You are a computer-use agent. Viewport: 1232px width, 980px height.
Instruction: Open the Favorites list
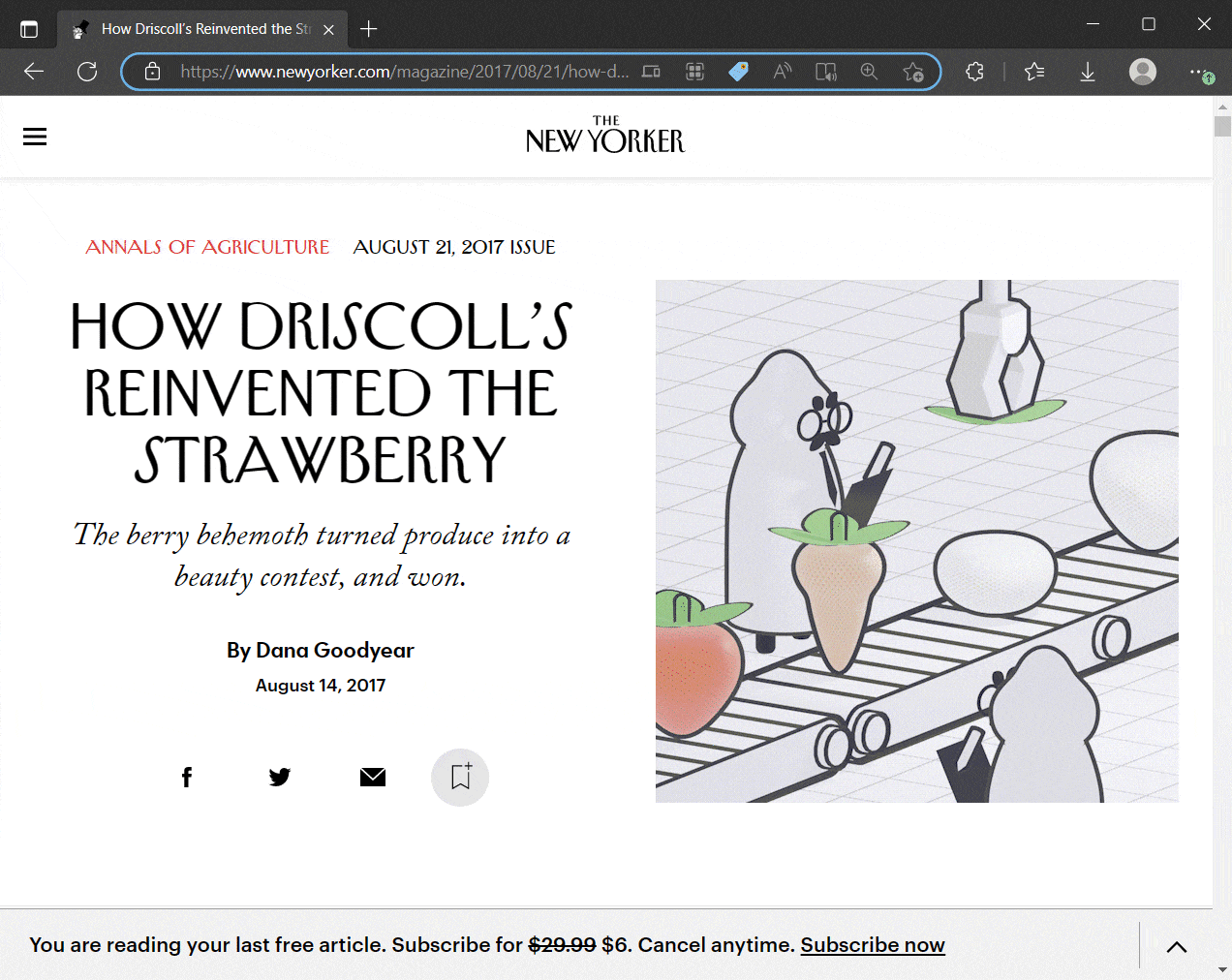[x=1034, y=71]
